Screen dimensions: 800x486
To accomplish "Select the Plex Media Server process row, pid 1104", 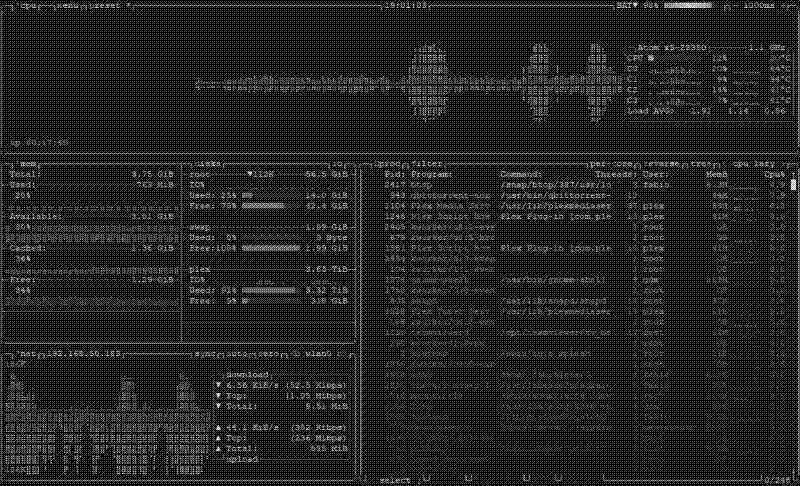I will tap(585, 206).
